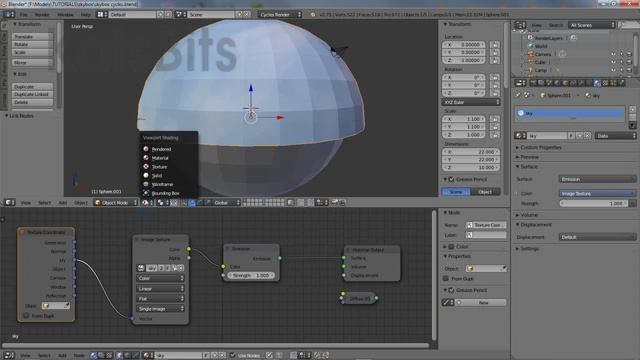This screenshot has width=640, height=360.
Task: Click the properties editor type icon
Action: (x=520, y=83)
